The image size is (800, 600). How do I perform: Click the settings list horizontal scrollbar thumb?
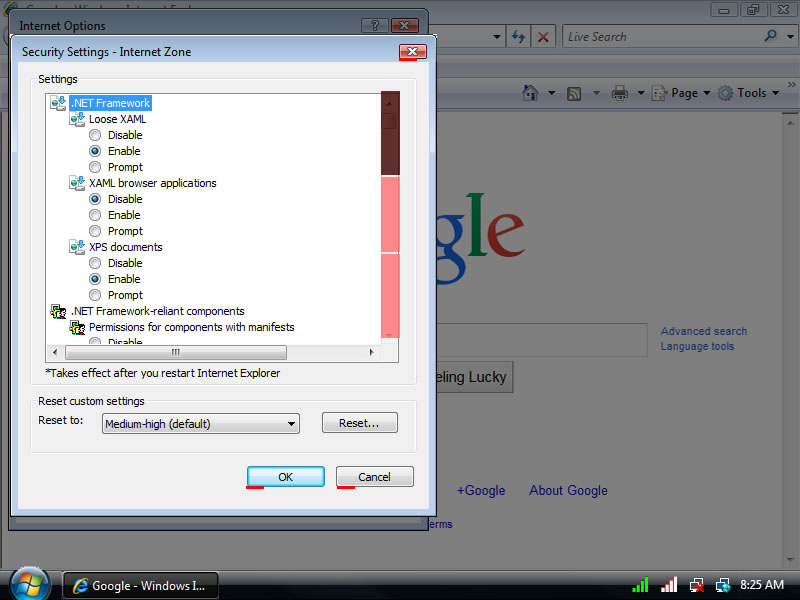coord(176,353)
